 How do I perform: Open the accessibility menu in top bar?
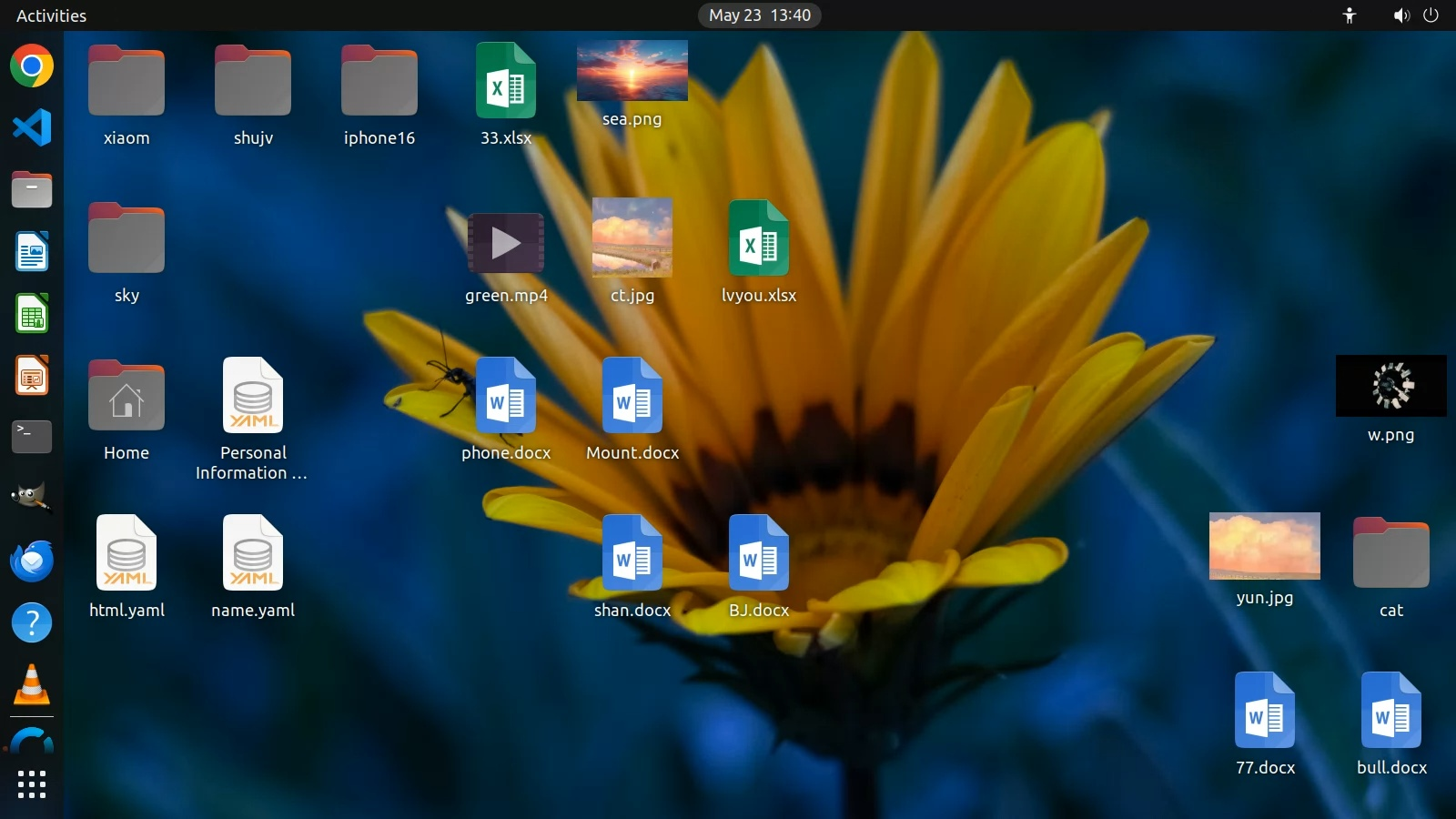pos(1350,15)
